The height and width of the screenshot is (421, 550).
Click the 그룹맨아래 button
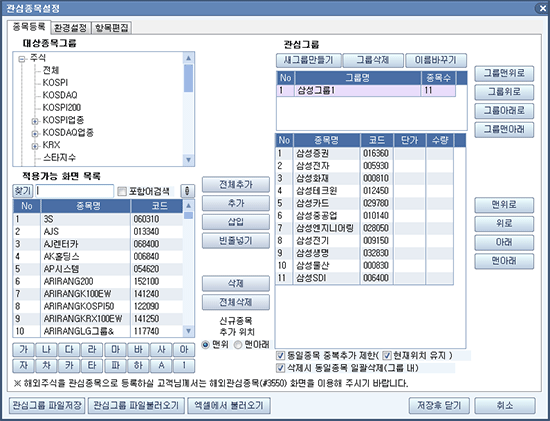tap(504, 129)
